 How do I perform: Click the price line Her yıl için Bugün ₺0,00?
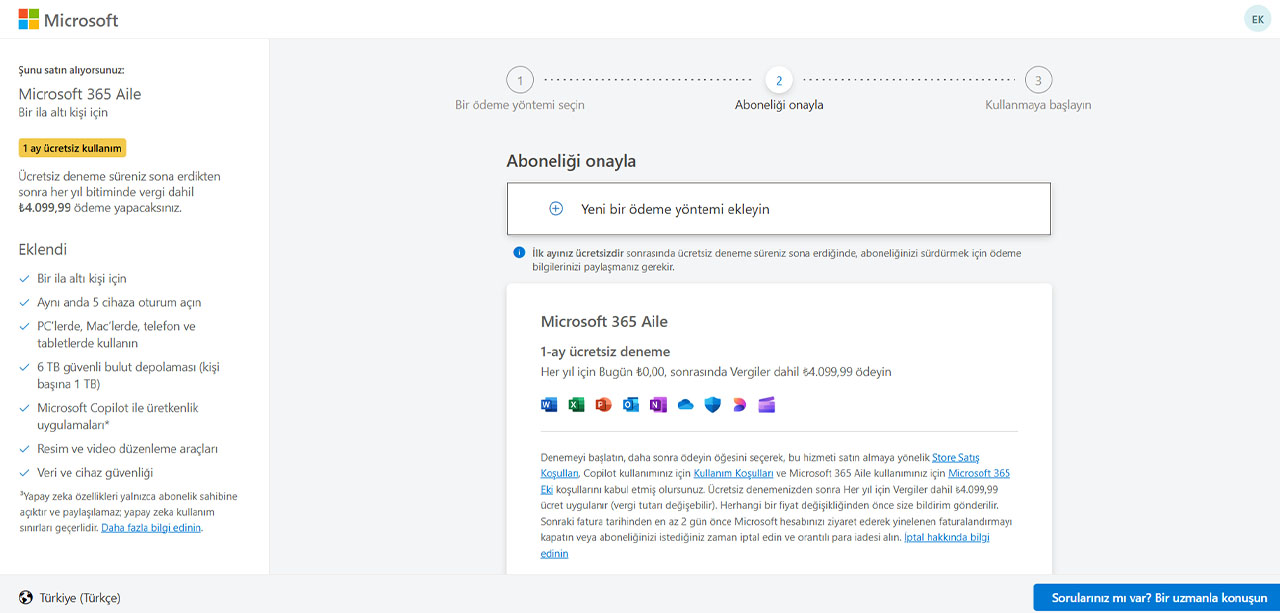715,372
